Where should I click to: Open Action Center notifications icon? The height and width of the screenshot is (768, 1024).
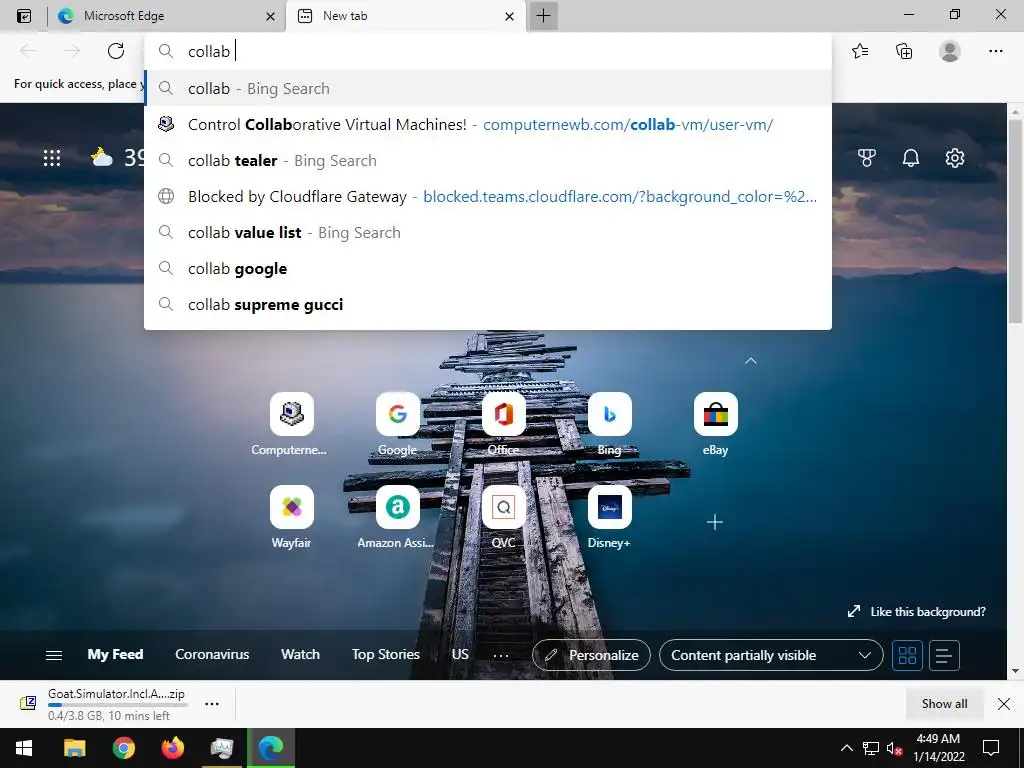[991, 748]
